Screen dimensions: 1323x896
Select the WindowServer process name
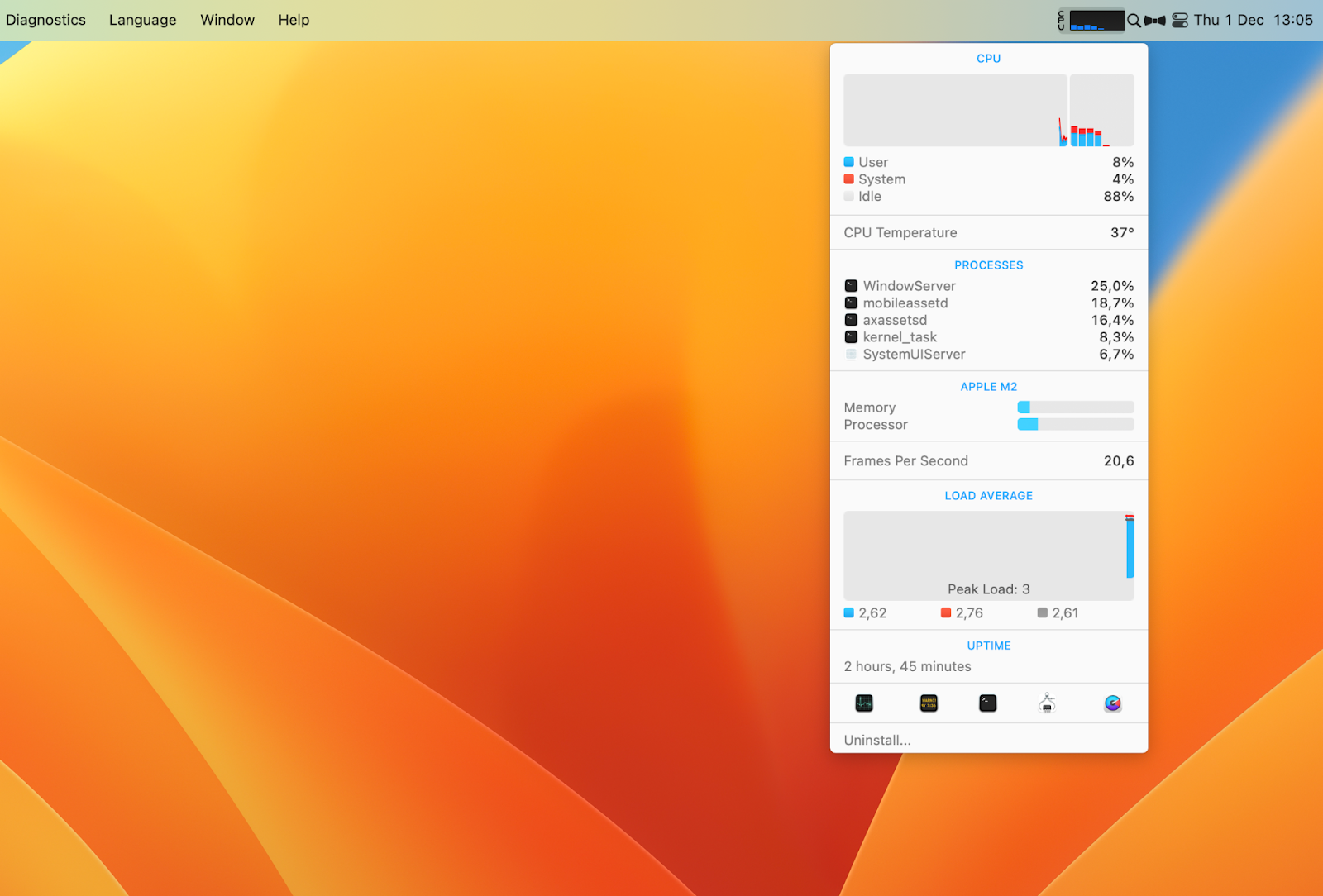pos(910,286)
